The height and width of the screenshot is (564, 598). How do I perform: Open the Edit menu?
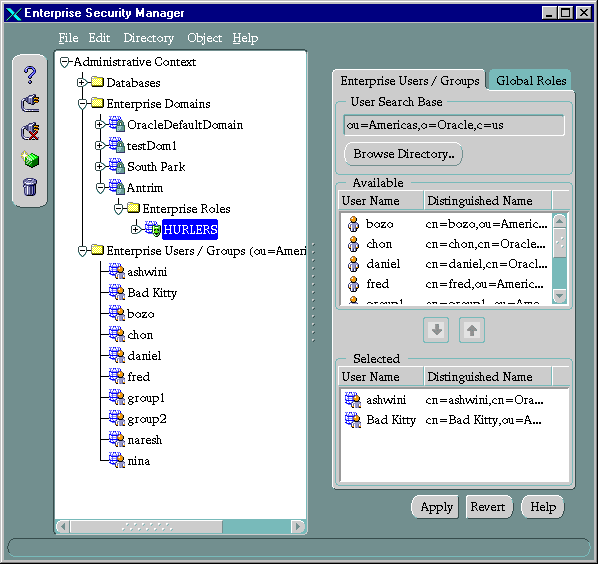(99, 38)
